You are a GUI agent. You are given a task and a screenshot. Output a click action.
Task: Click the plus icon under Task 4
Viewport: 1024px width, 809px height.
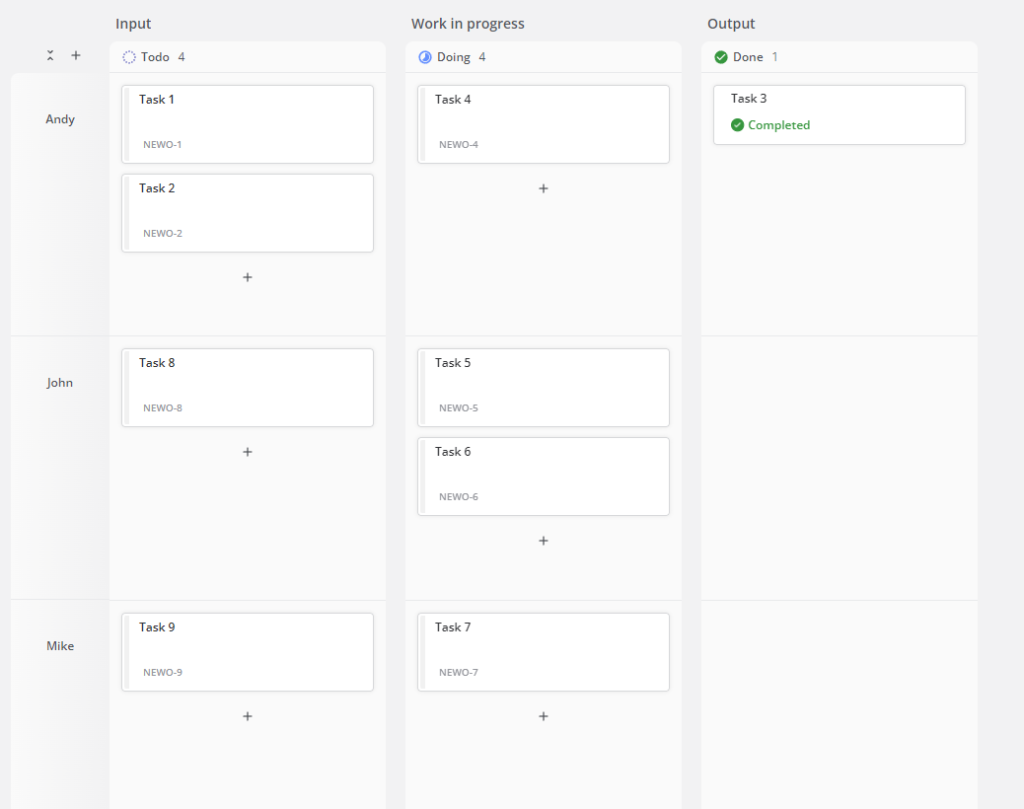[x=543, y=188]
